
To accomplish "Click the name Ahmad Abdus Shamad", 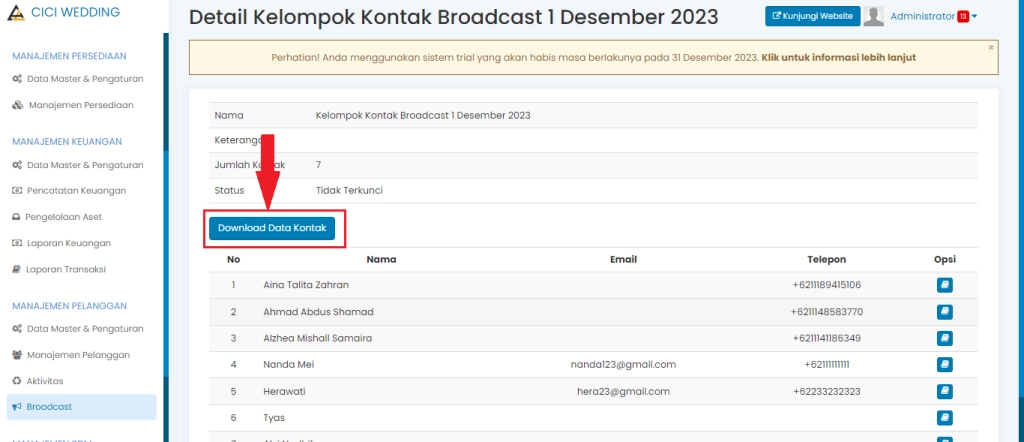I will tap(319, 312).
